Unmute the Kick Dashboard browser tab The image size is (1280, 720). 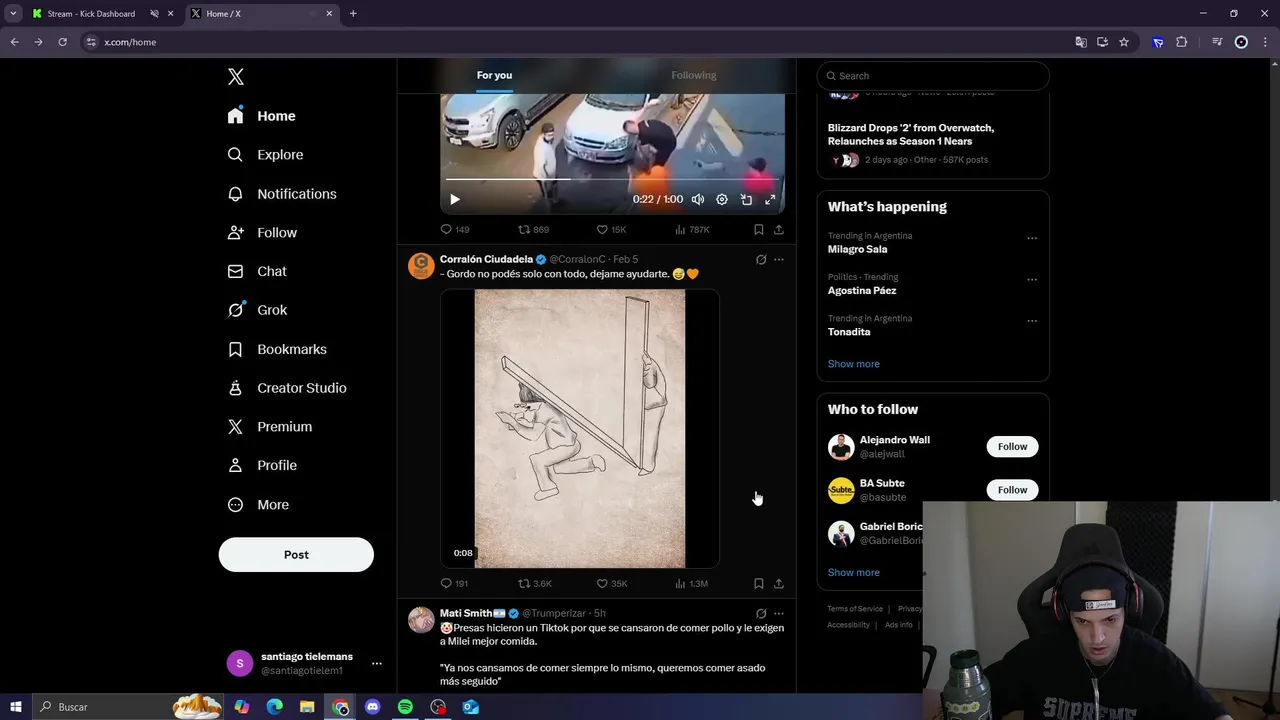click(155, 14)
